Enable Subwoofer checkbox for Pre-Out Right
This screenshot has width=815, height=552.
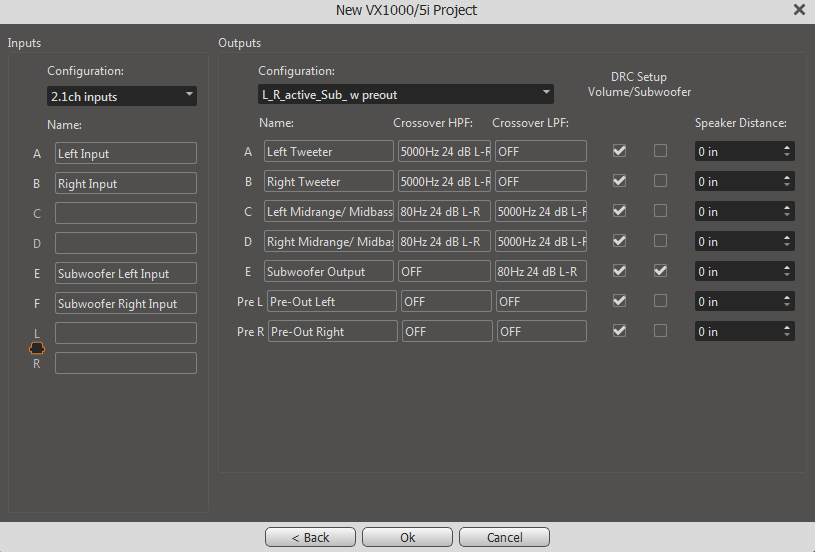pyautogui.click(x=660, y=331)
